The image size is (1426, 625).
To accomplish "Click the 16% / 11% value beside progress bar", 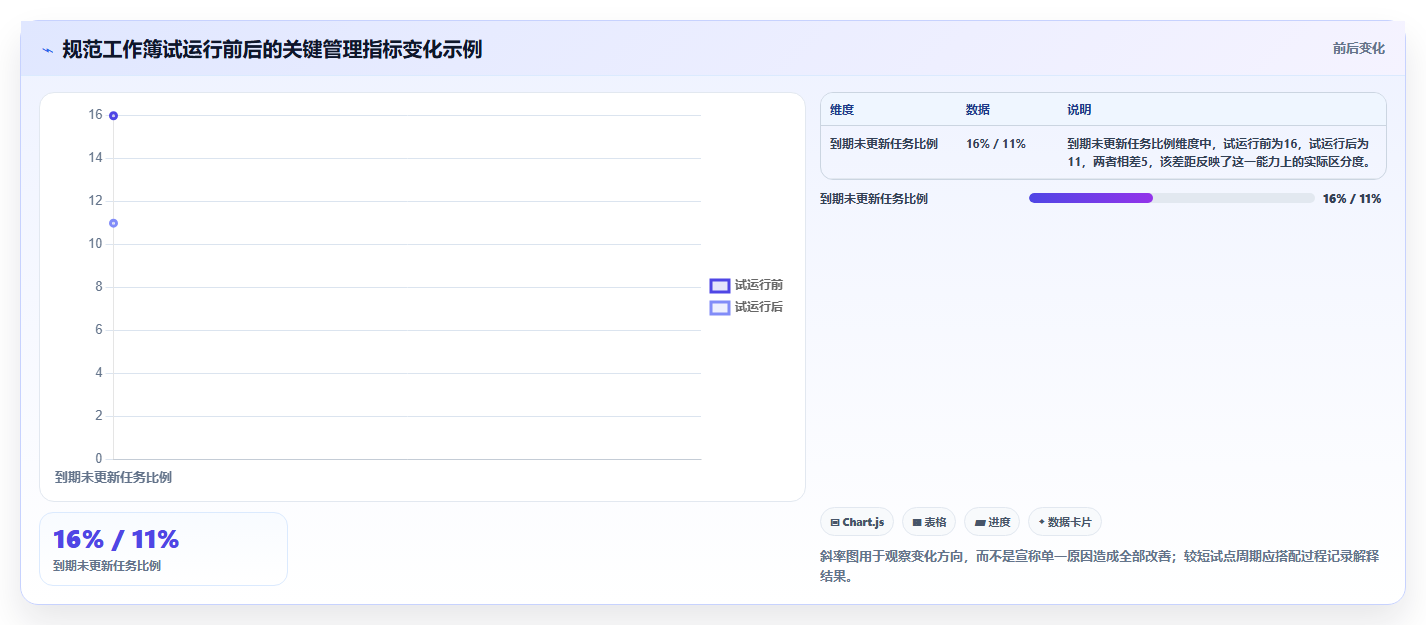I will point(1352,199).
